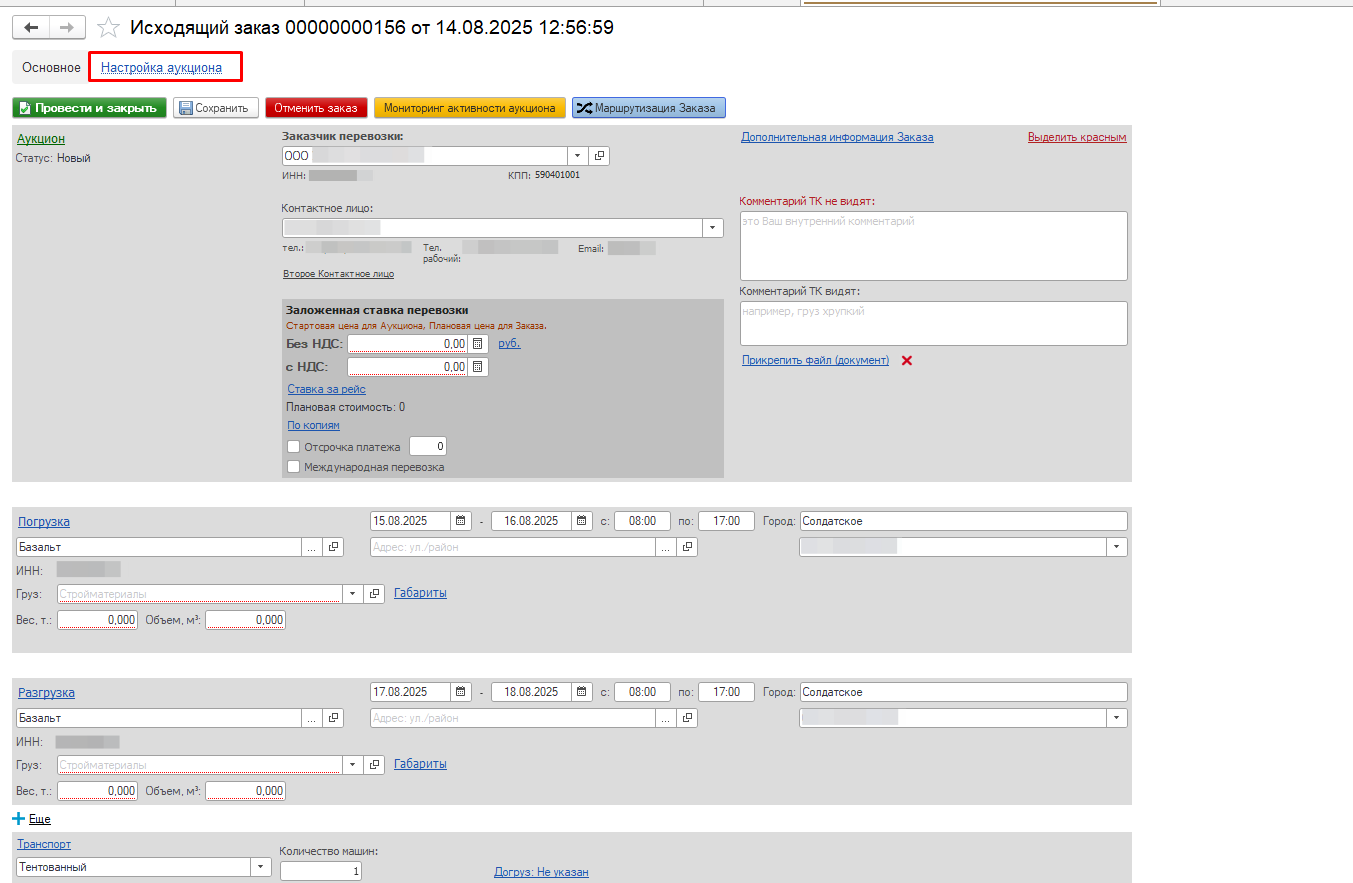Open the Погрузка section link
1353x883 pixels.
pos(44,522)
